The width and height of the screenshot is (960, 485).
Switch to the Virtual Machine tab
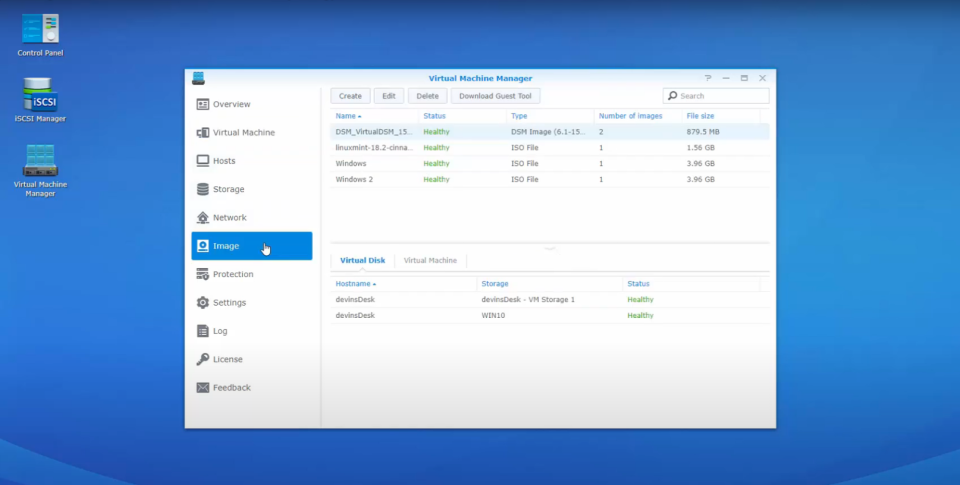[430, 260]
